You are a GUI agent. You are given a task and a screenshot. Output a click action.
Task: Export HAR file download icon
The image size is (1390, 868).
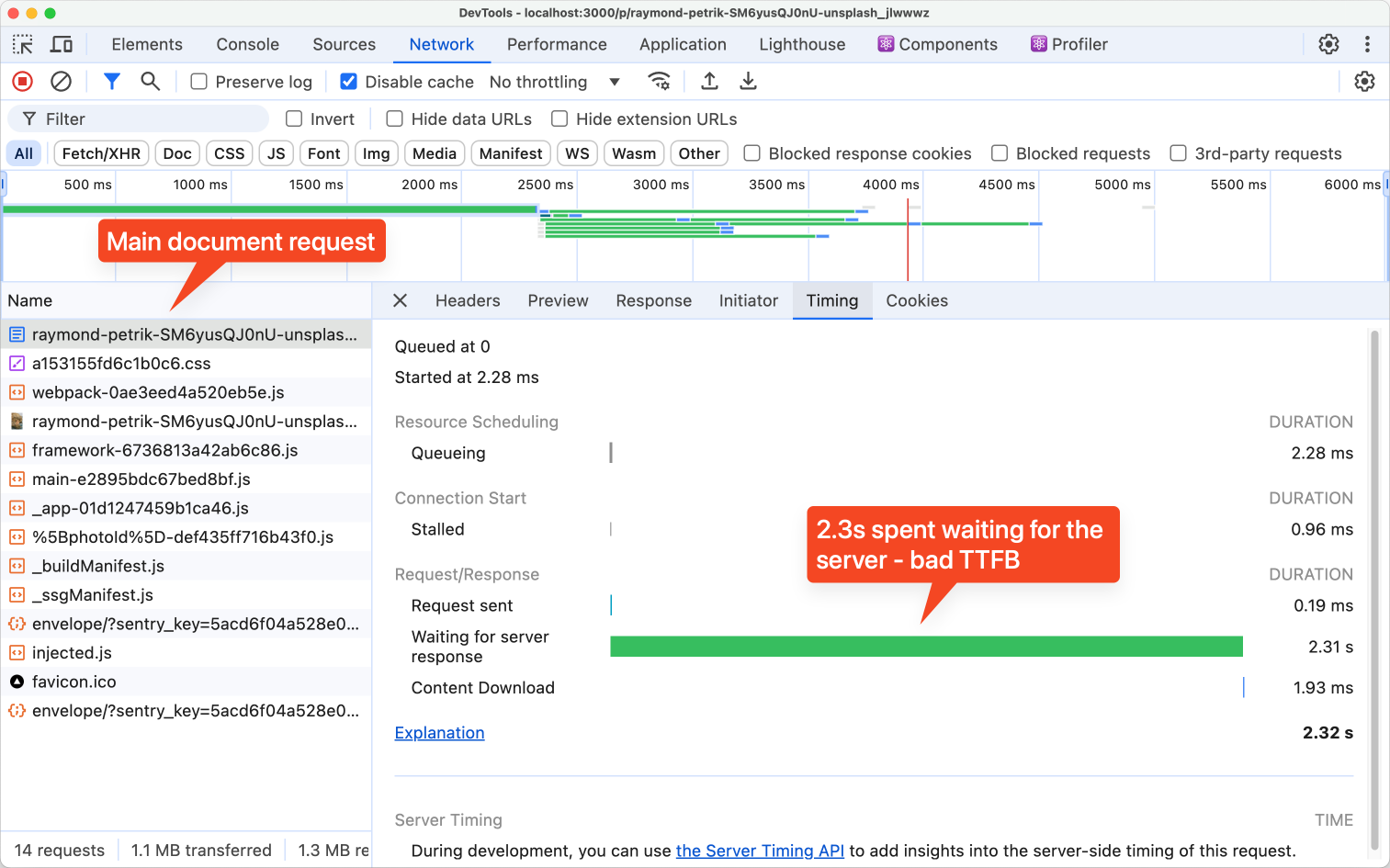click(749, 81)
